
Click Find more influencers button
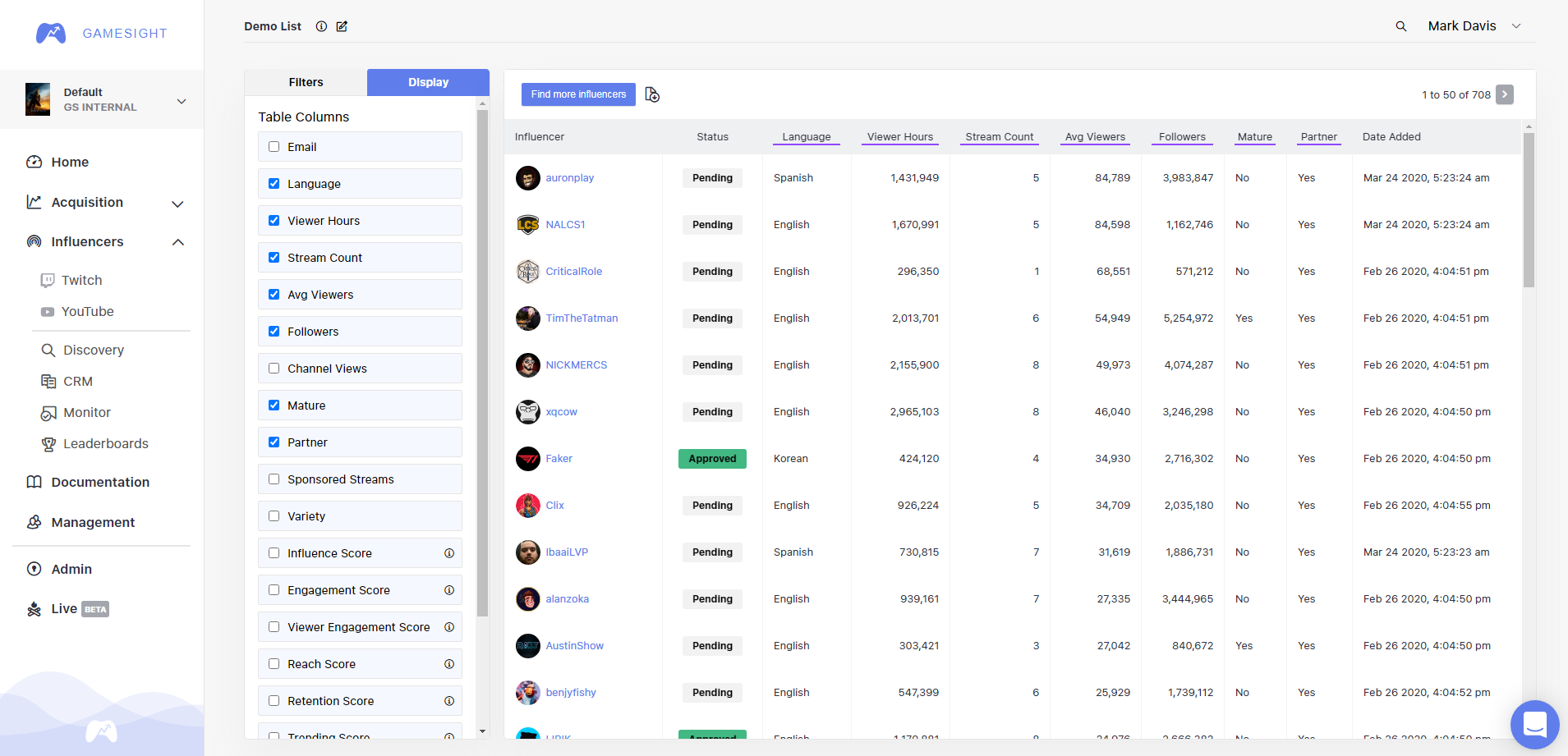coord(578,94)
